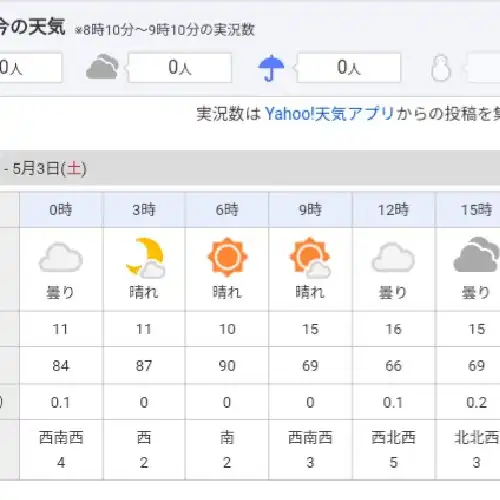Viewport: 500px width, 500px height.
Task: Click the 0時 cloudy weather icon
Action: pyautogui.click(x=61, y=257)
